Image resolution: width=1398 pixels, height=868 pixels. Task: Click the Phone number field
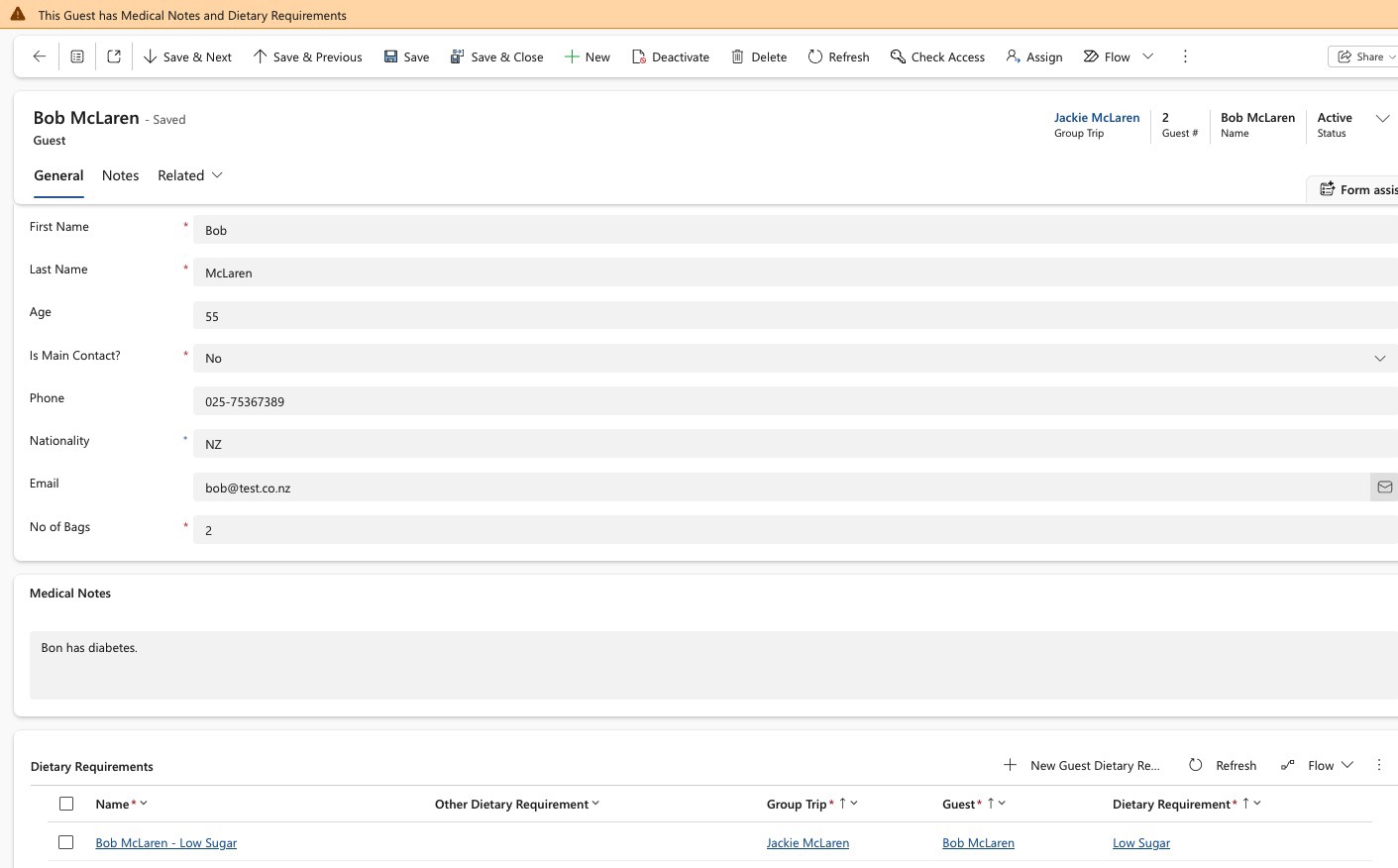(796, 401)
